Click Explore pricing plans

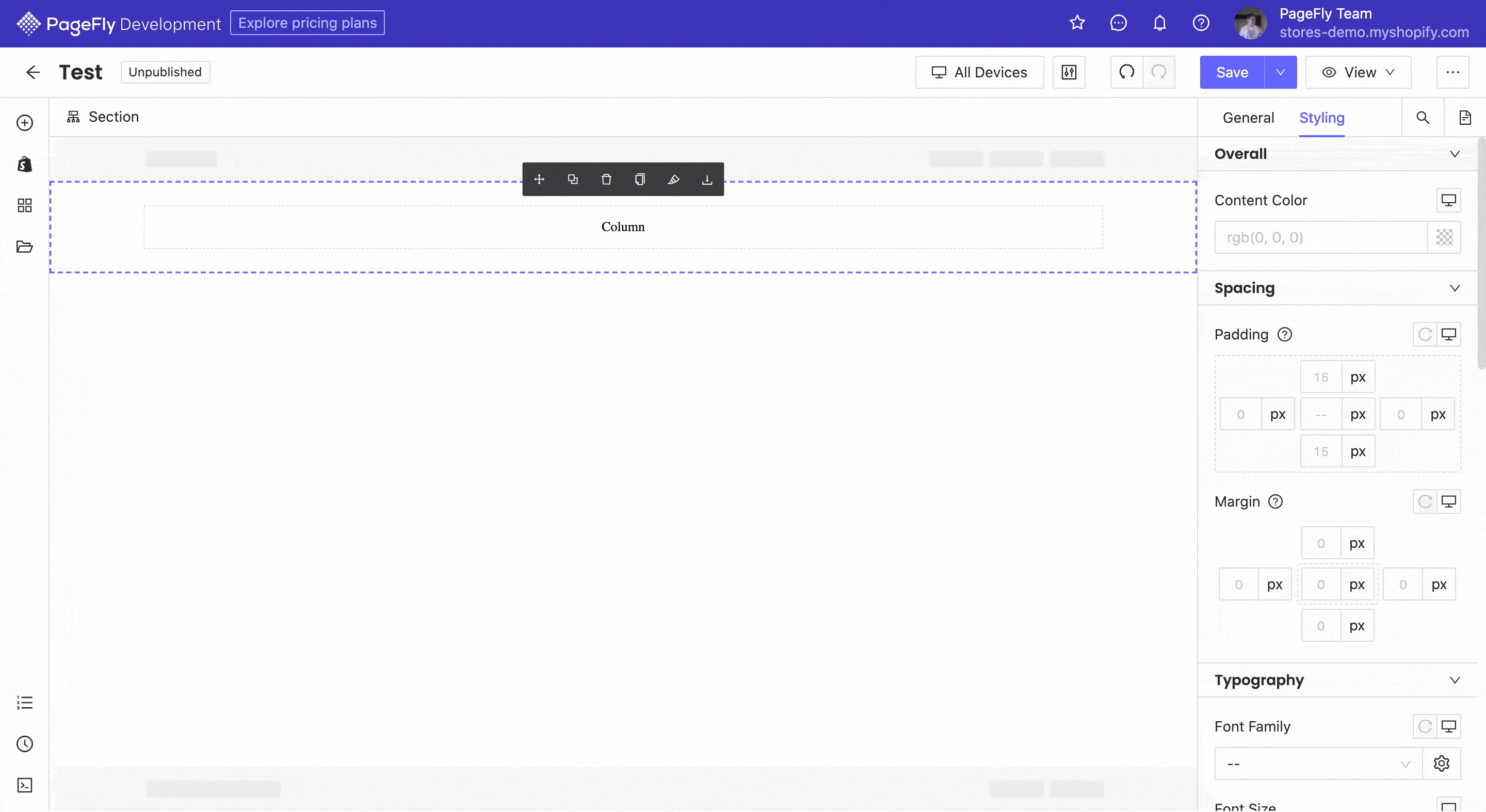coord(308,23)
